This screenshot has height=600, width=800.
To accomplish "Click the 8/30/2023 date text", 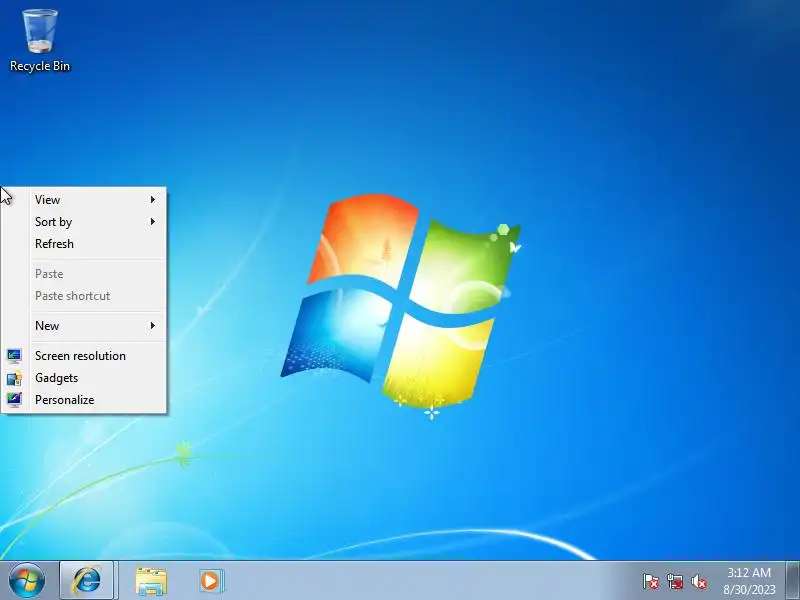I will (749, 590).
